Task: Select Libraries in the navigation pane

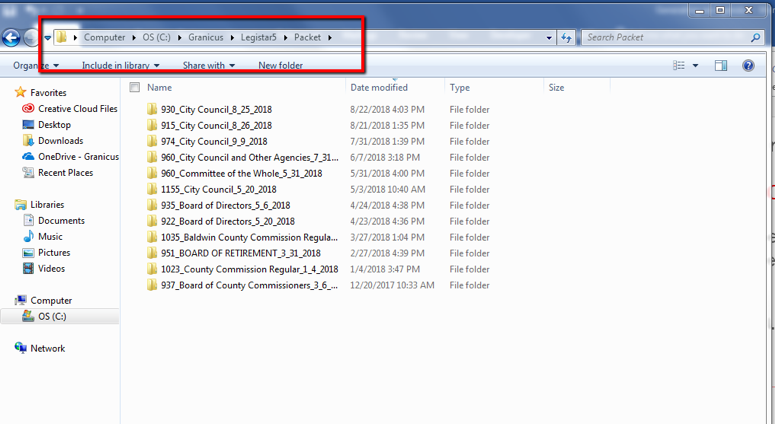Action: click(47, 205)
